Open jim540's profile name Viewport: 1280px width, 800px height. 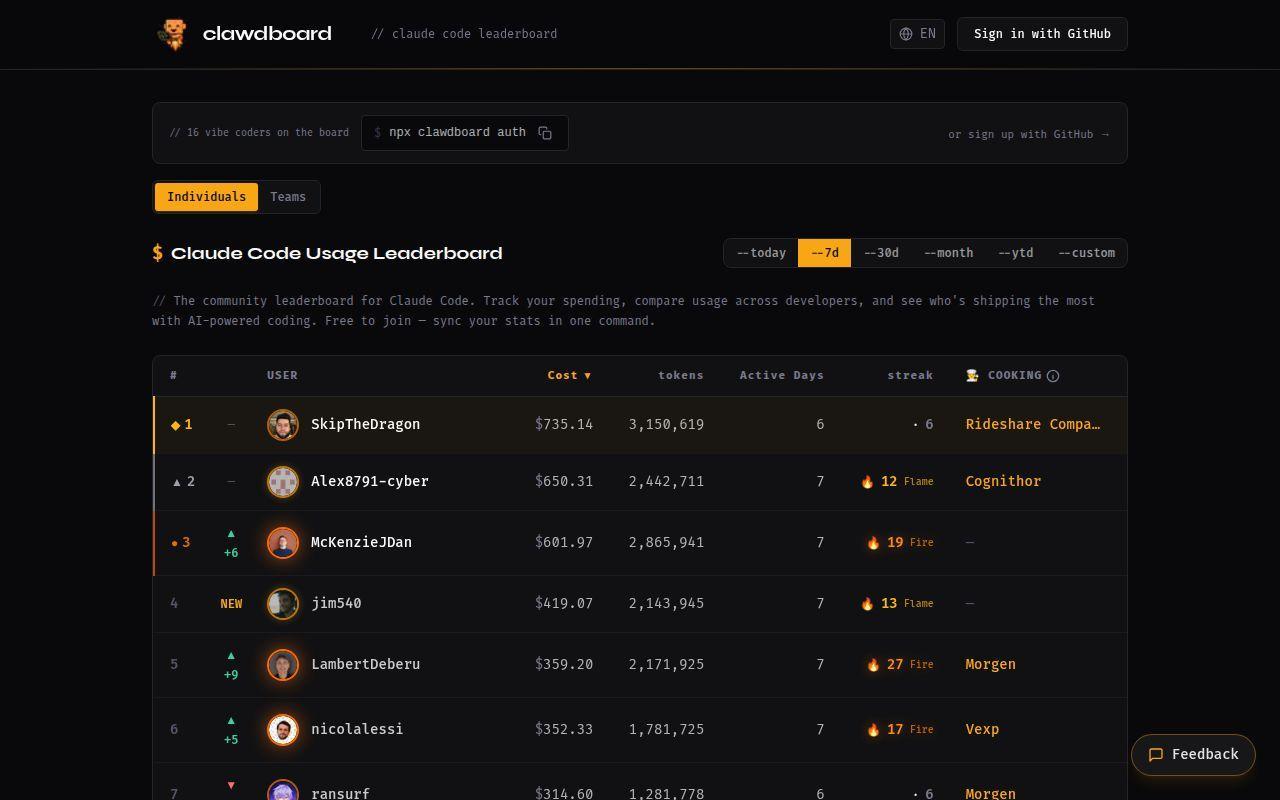pyautogui.click(x=336, y=604)
